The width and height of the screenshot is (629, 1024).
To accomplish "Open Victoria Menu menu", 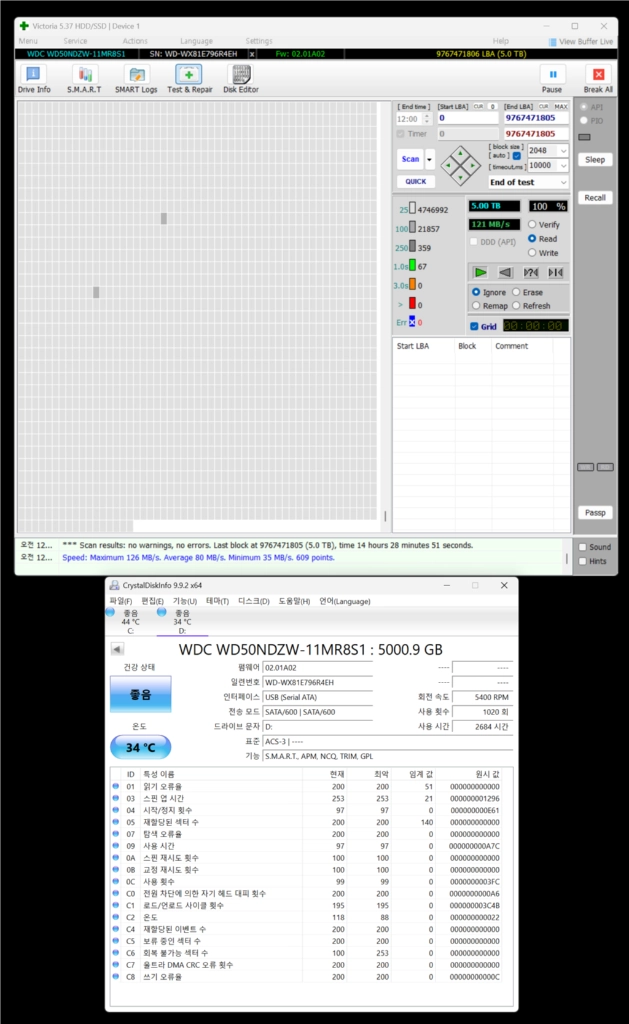I will coord(28,41).
